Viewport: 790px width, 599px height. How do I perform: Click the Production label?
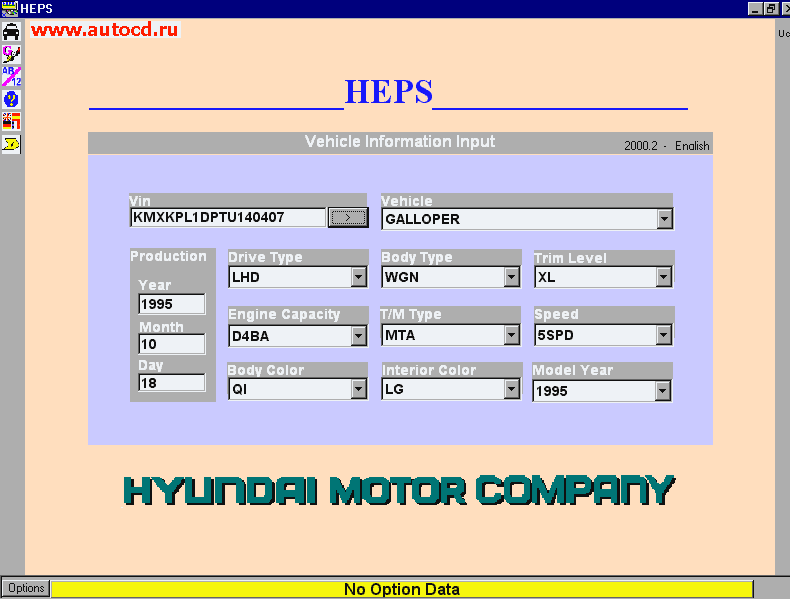coord(168,256)
